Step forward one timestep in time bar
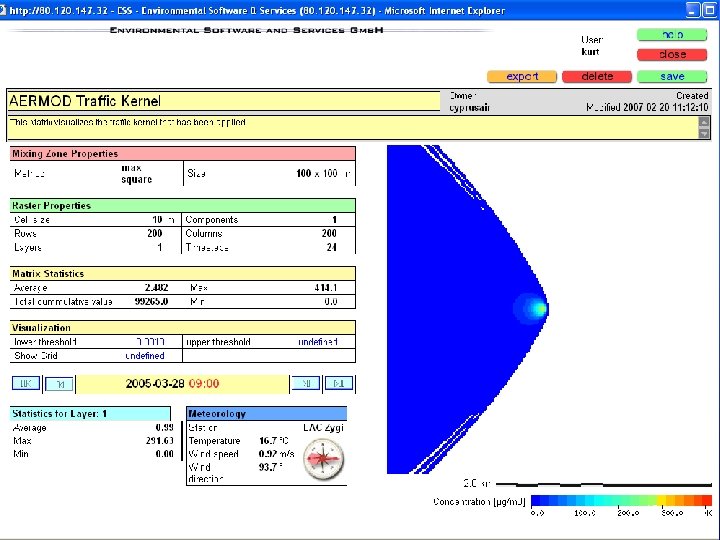This screenshot has height=540, width=720. (305, 383)
